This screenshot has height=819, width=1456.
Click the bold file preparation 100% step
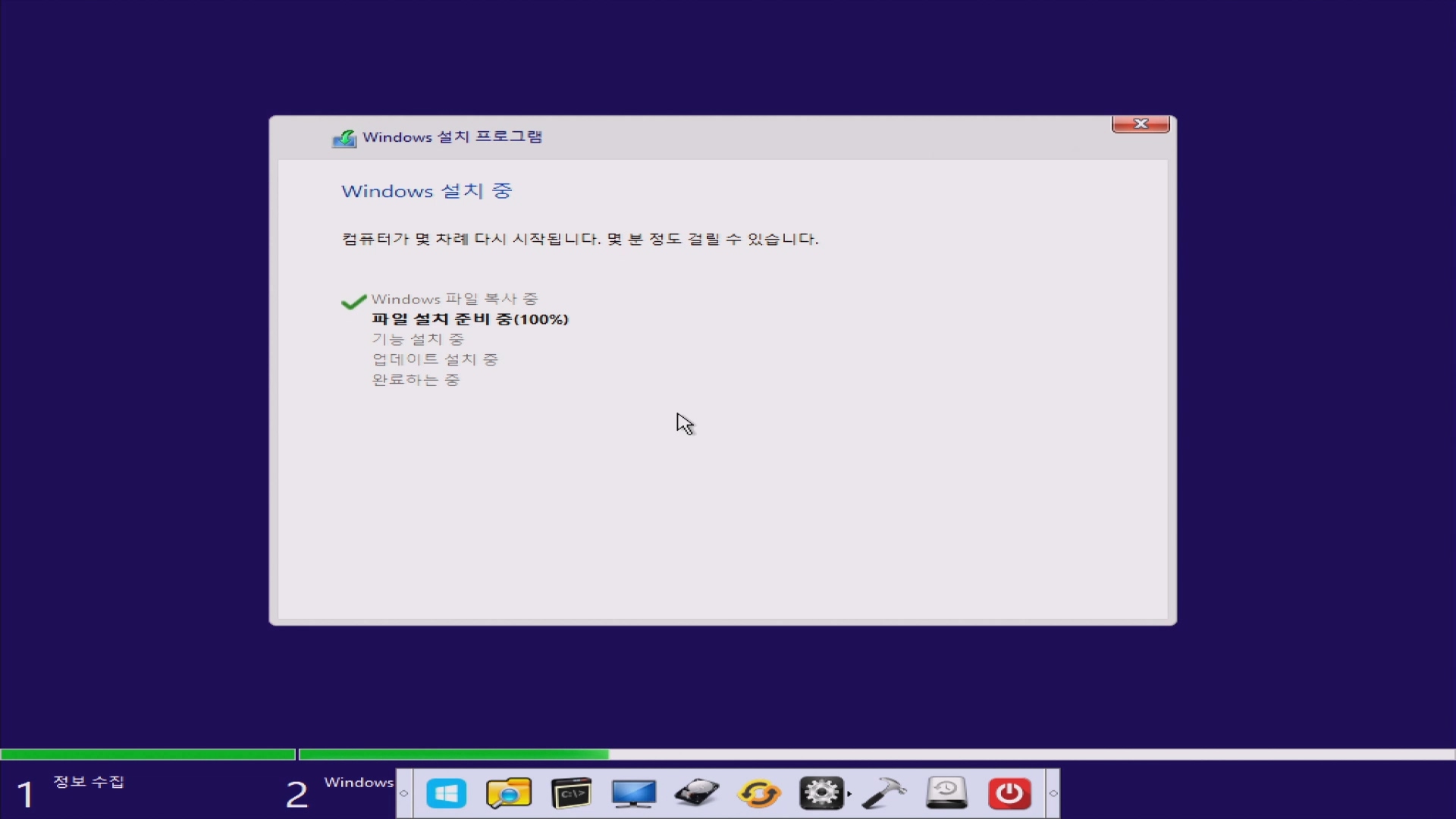tap(469, 319)
